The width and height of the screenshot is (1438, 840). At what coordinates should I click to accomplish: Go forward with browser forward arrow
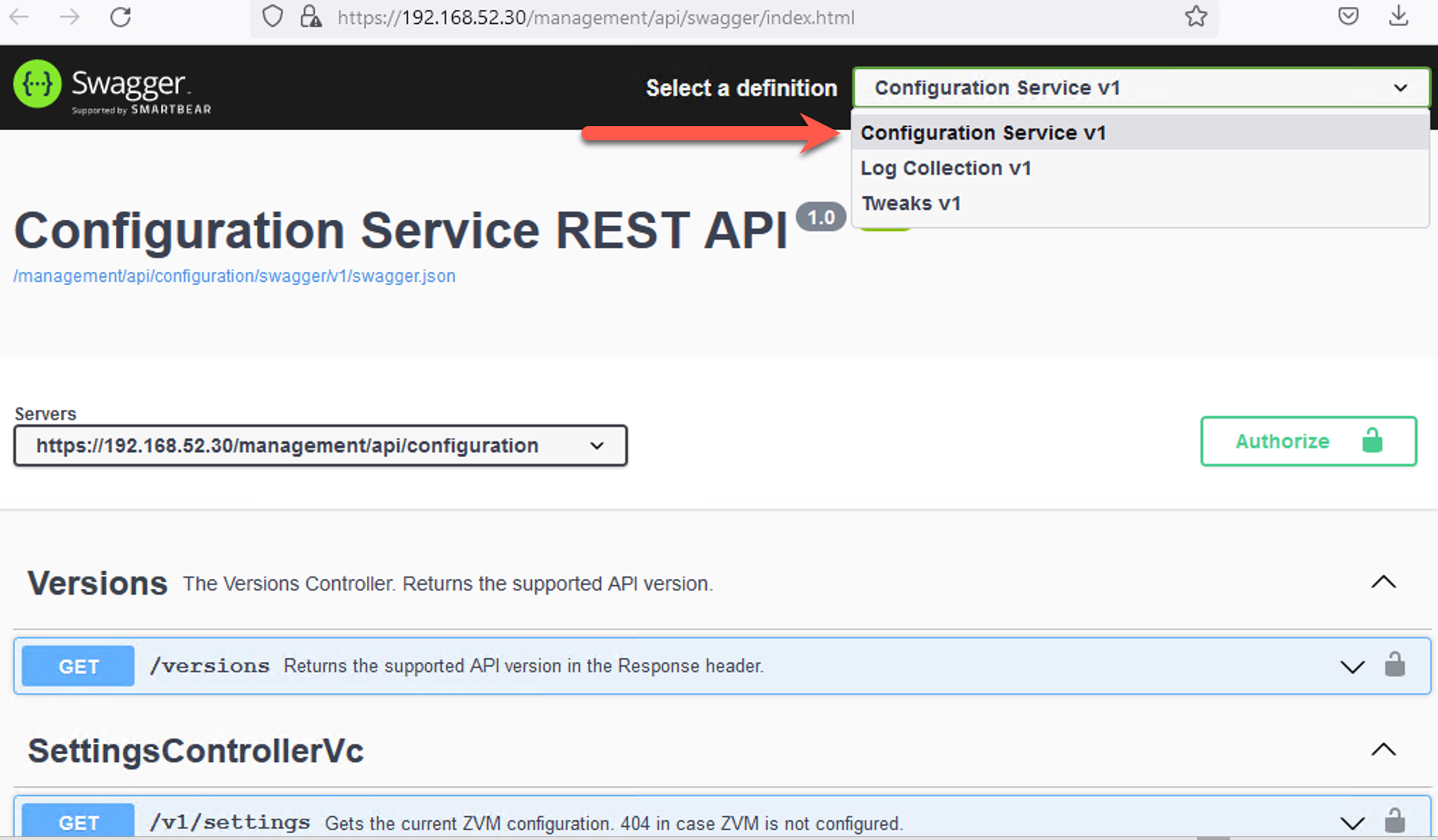coord(70,17)
